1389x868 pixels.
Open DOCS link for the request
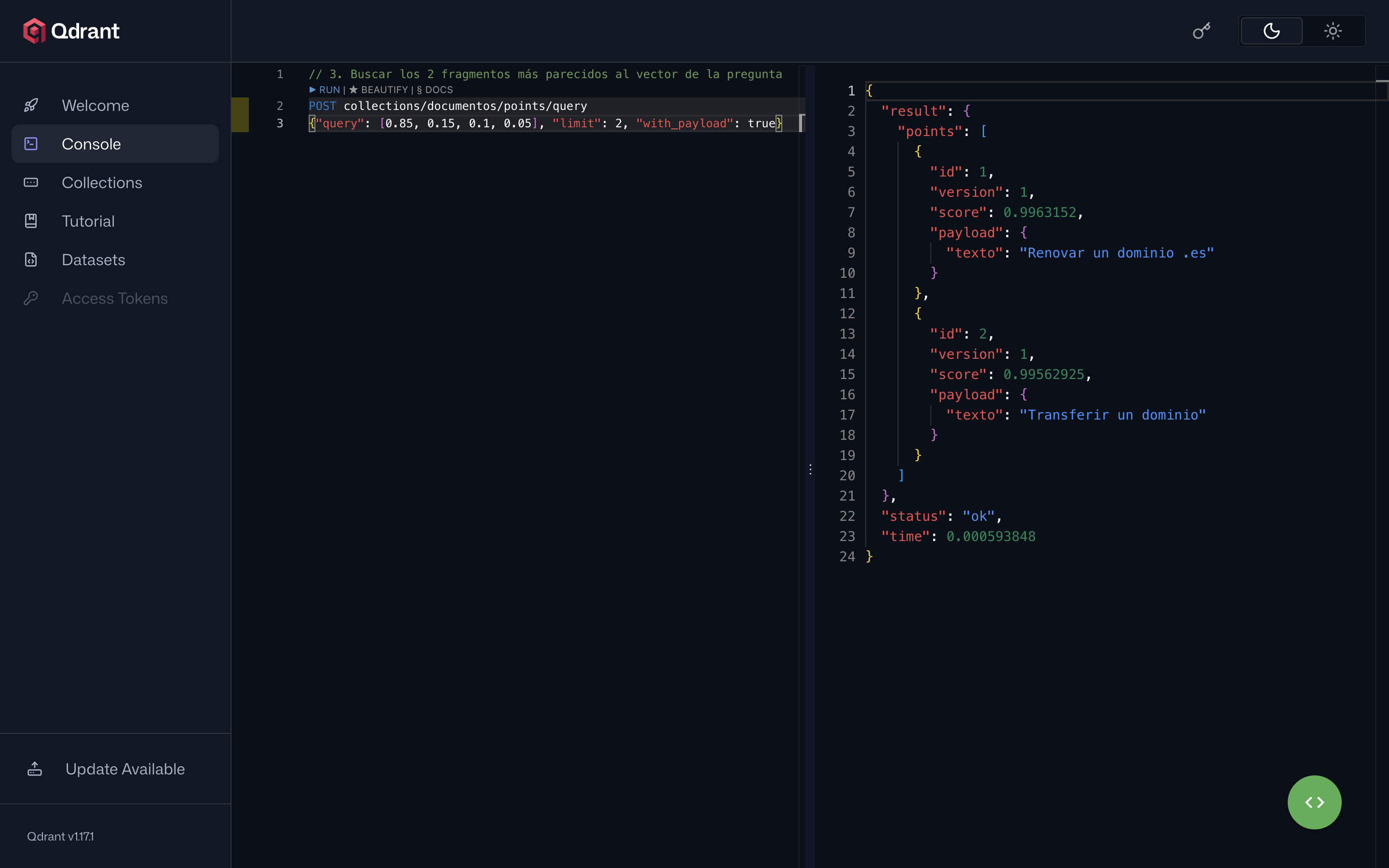point(435,90)
